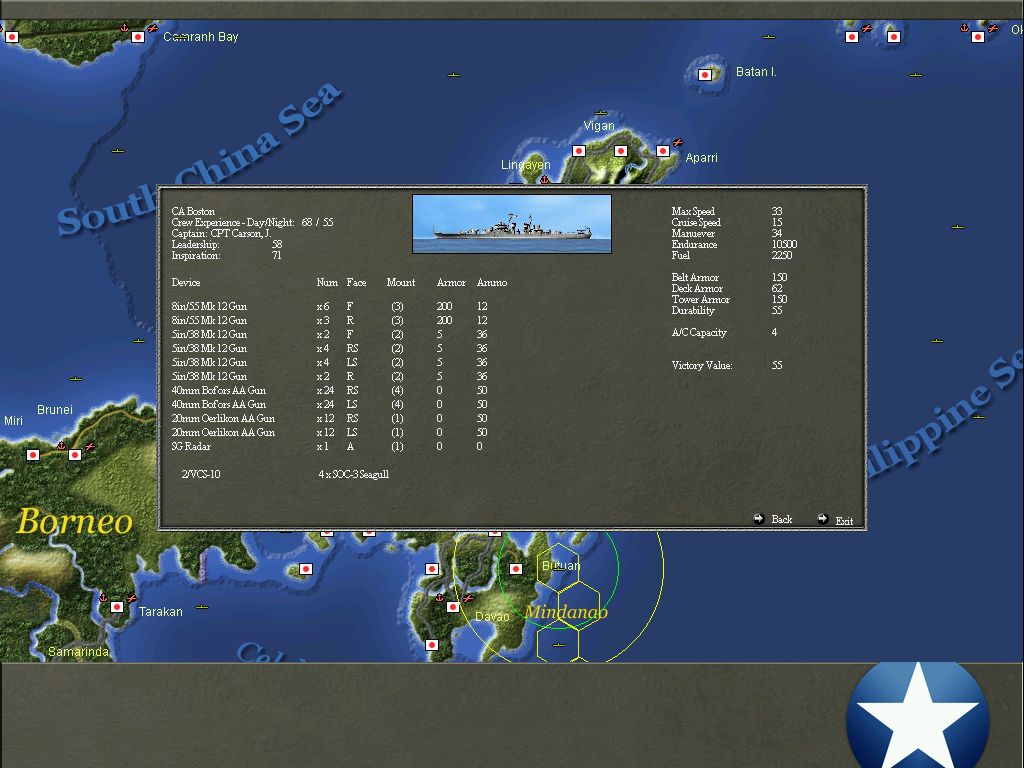1024x768 pixels.
Task: Click the Samarinda map label
Action: (x=78, y=652)
